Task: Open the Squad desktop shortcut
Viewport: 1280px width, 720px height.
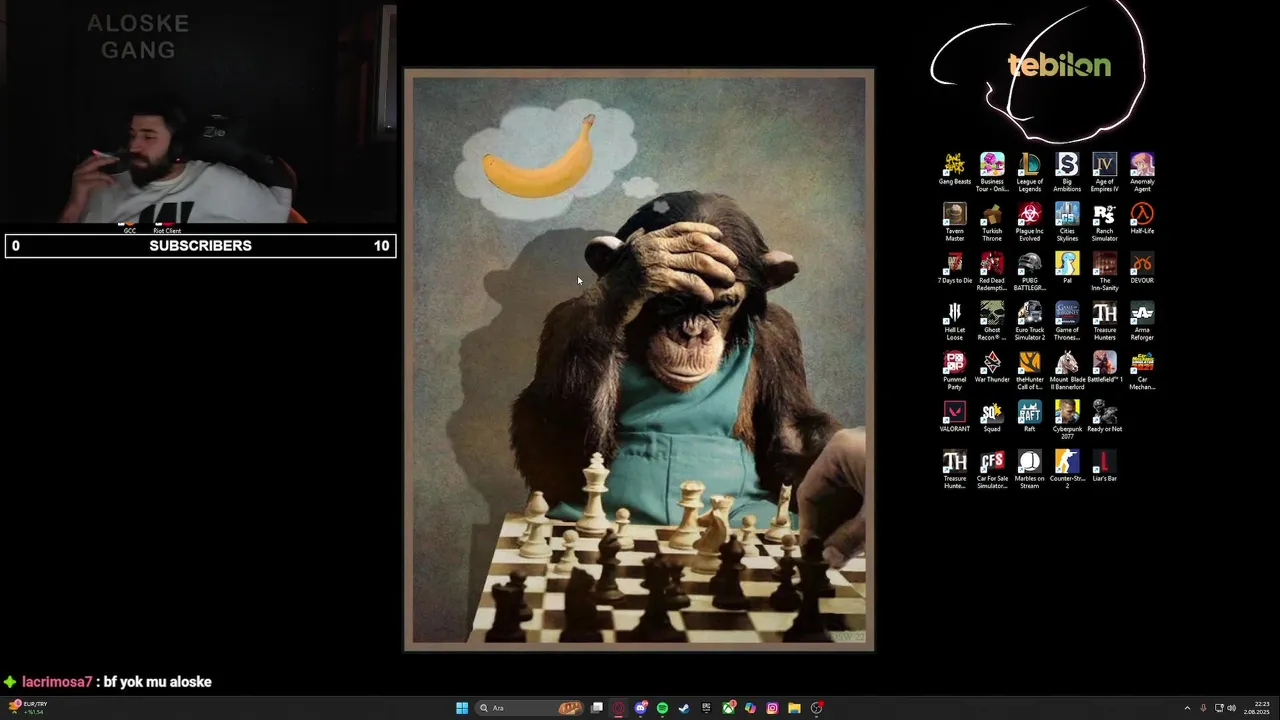Action: pyautogui.click(x=992, y=416)
